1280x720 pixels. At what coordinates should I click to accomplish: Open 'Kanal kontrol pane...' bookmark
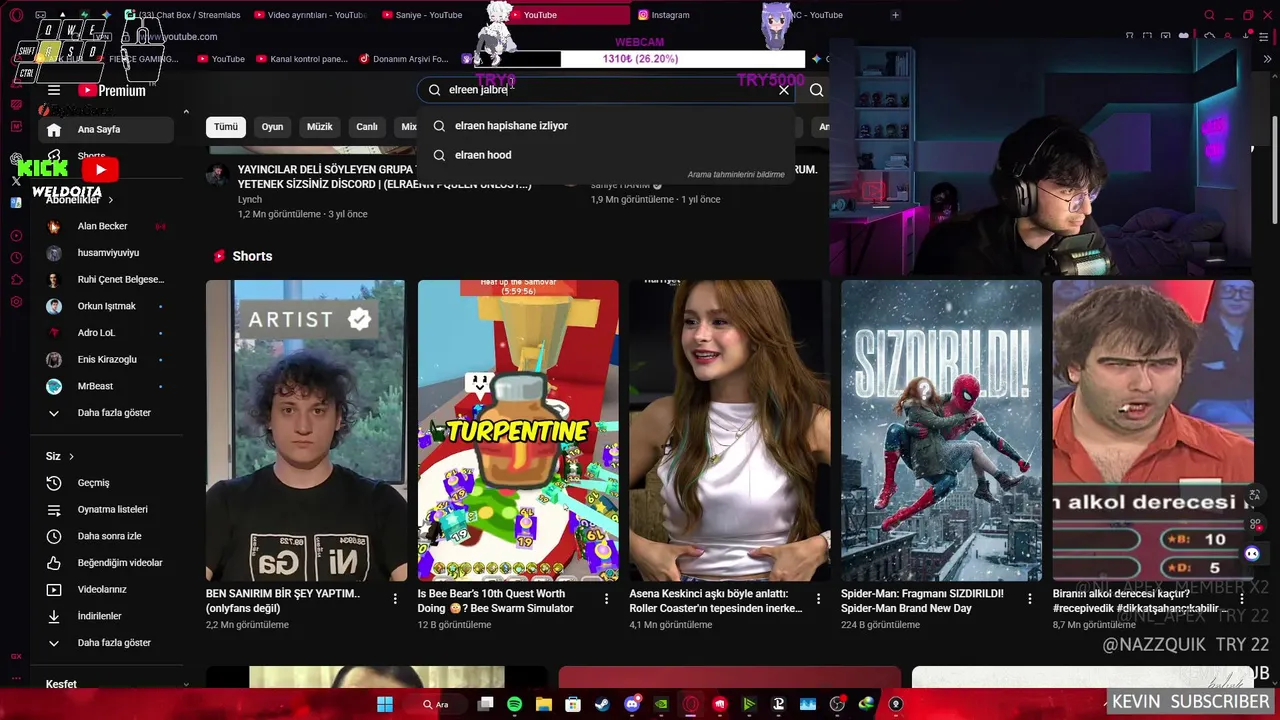(x=301, y=59)
